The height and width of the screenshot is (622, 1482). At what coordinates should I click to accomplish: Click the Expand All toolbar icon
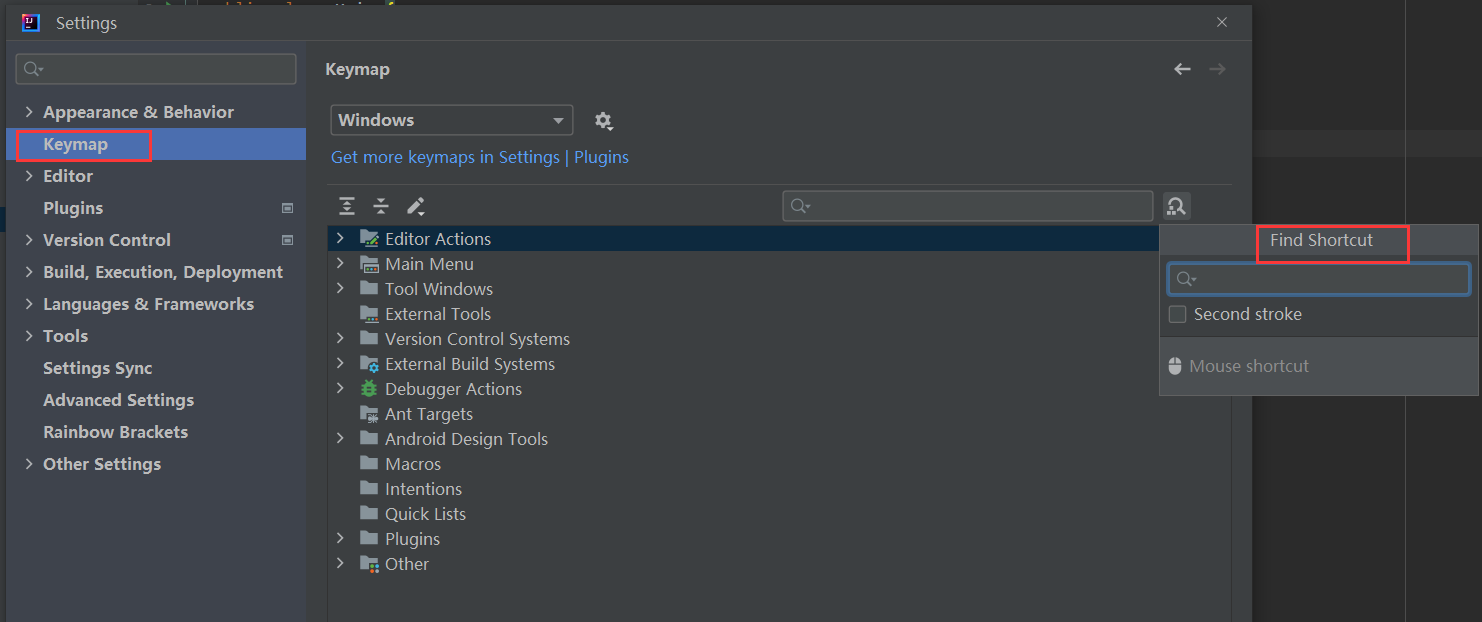tap(347, 206)
